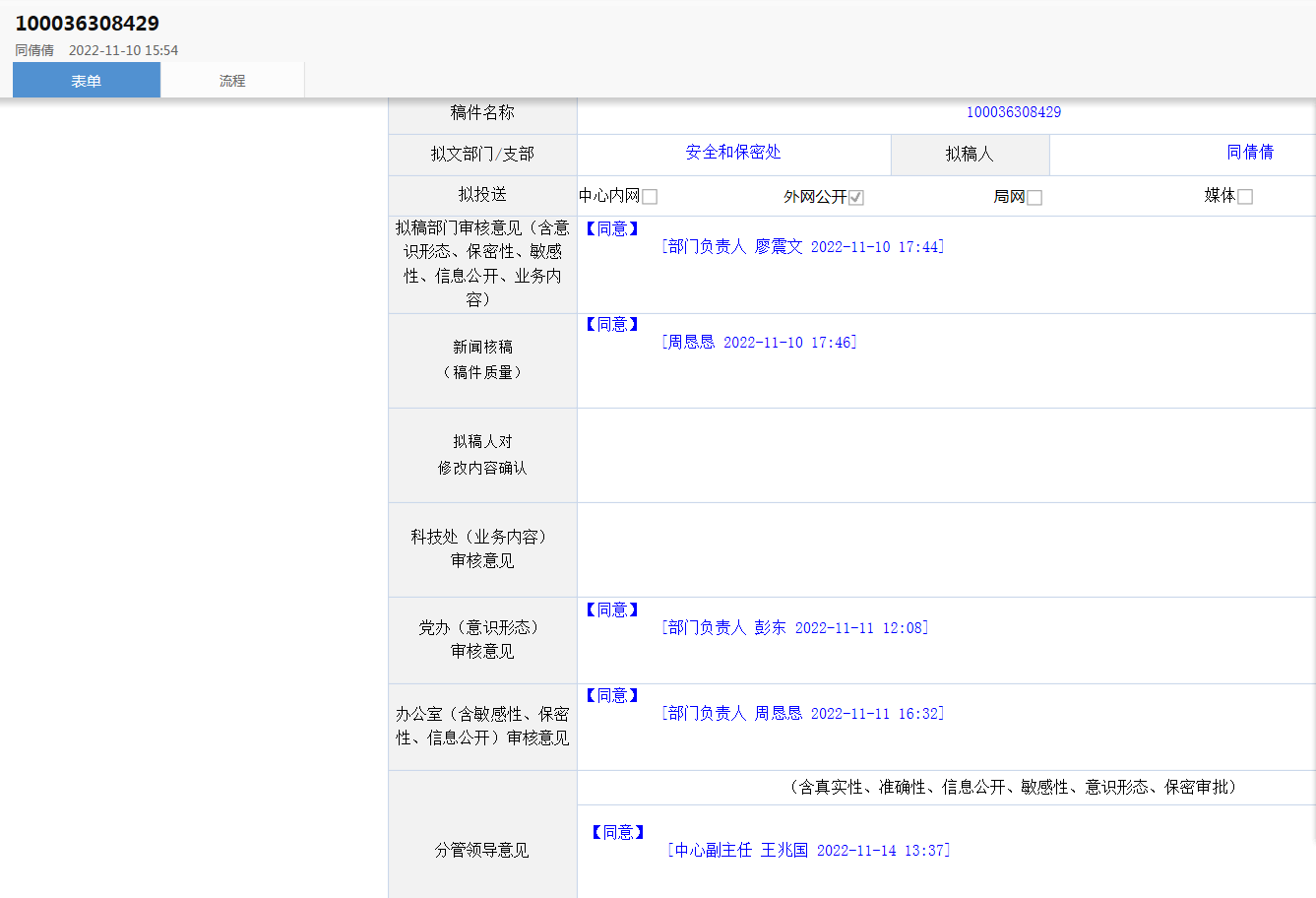Click 【同意】 in the 分管领导意见 row

click(618, 833)
